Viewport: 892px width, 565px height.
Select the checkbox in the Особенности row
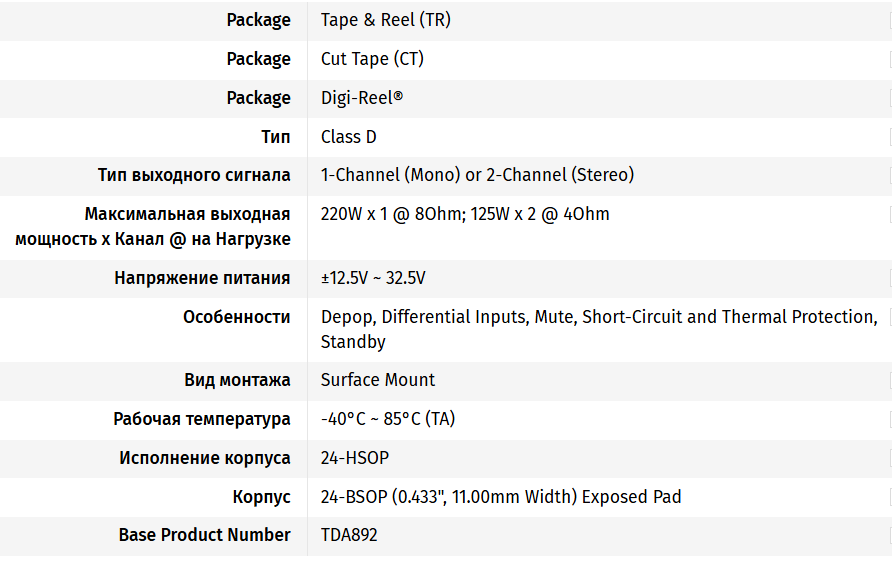(x=889, y=317)
